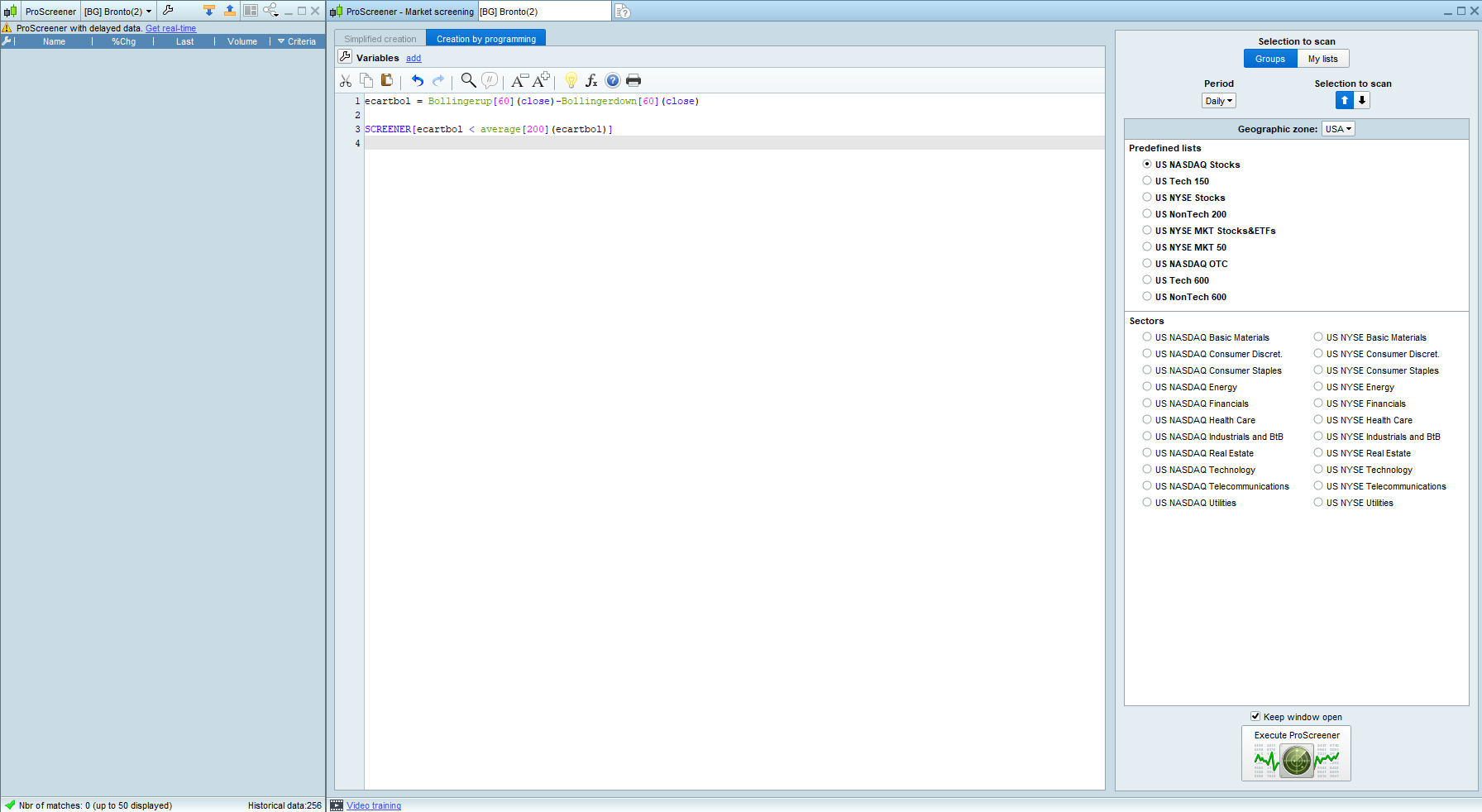Increase editor font size with A+ icon
The height and width of the screenshot is (812, 1482).
pos(541,80)
